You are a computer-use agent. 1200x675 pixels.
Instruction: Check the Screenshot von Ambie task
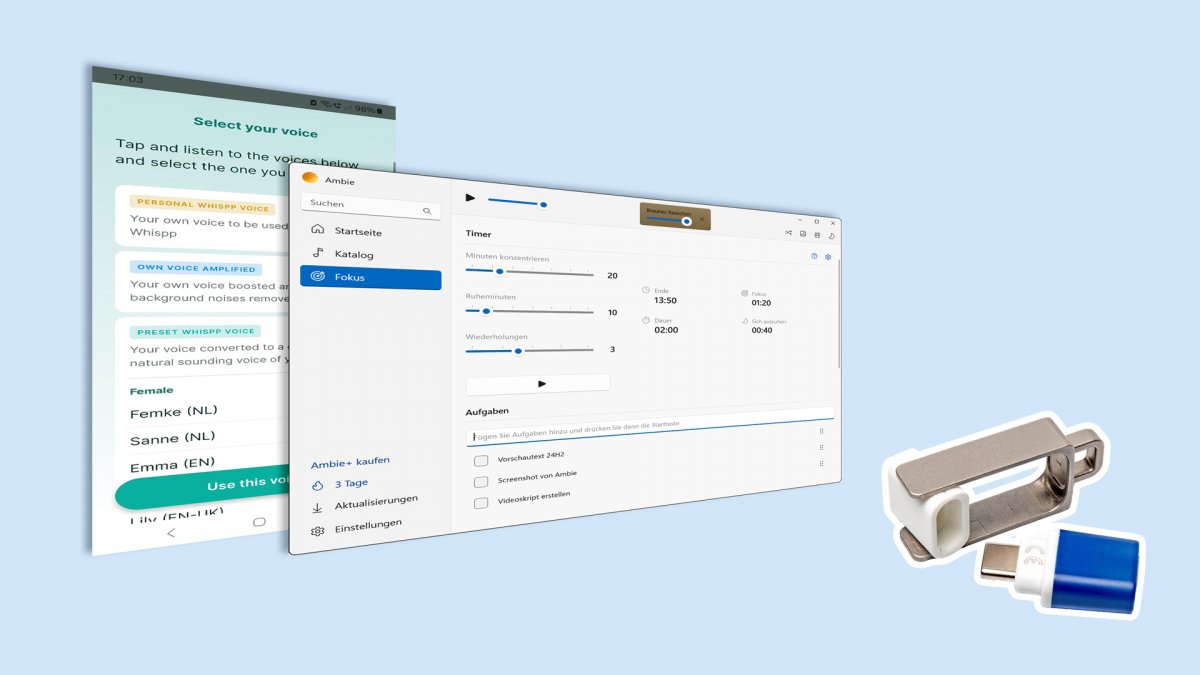[x=481, y=481]
